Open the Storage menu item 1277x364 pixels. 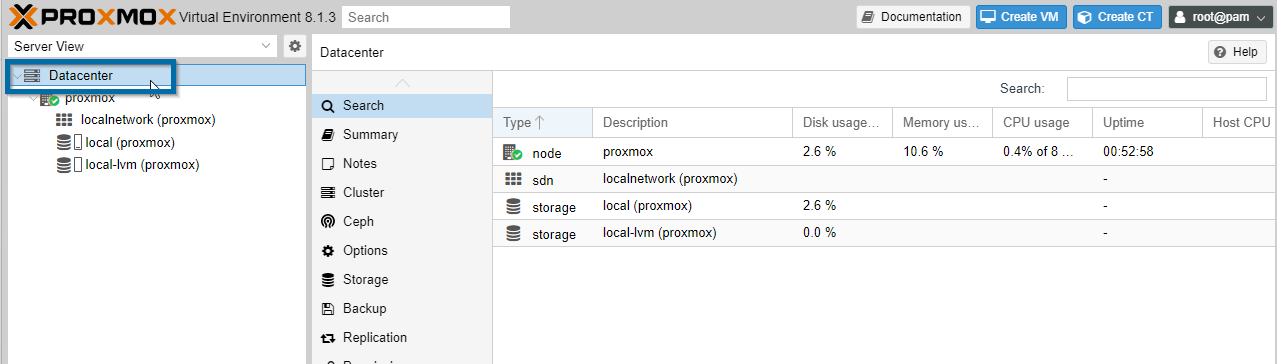coord(402,279)
